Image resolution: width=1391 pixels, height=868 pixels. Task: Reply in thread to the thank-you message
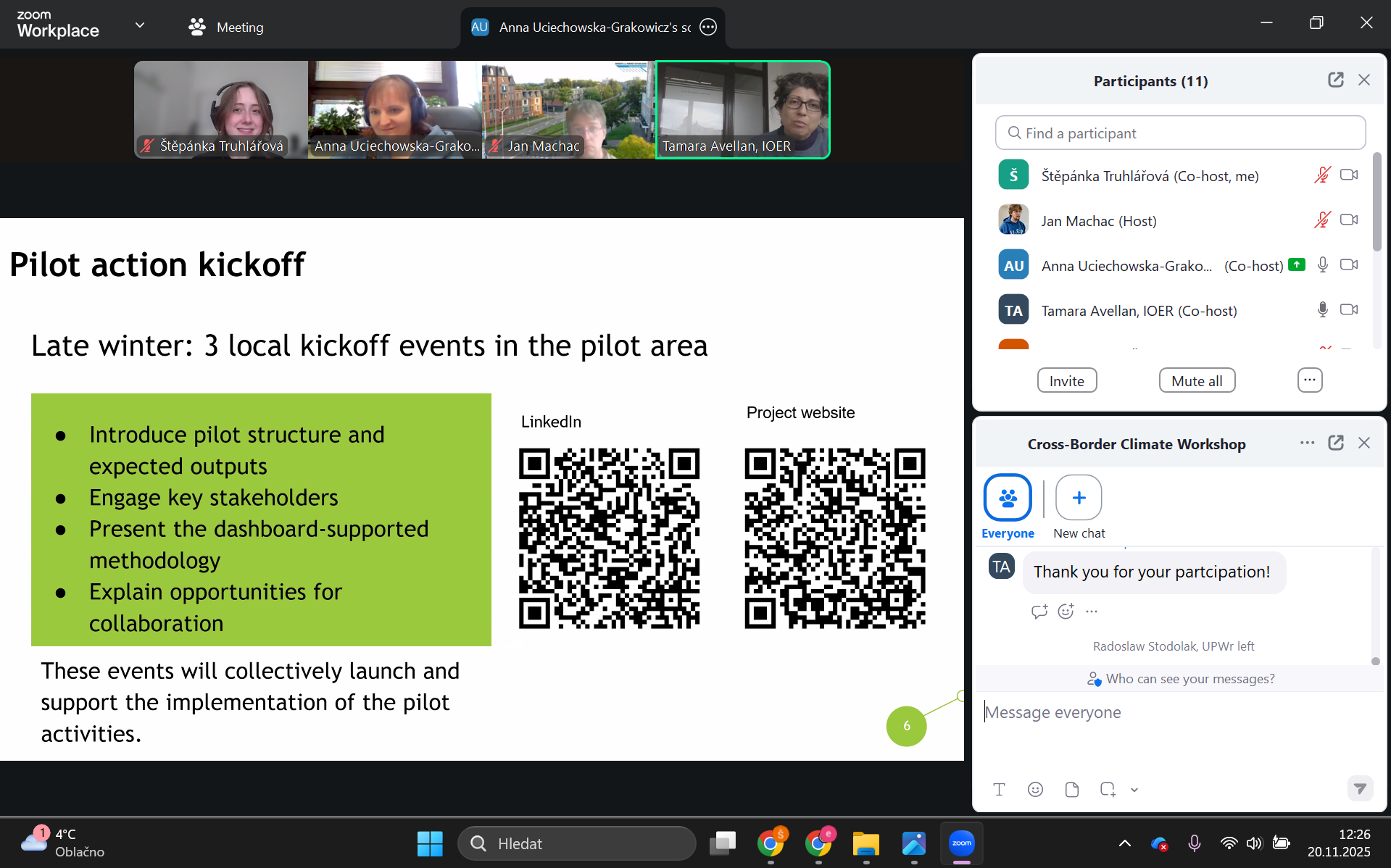click(x=1039, y=612)
